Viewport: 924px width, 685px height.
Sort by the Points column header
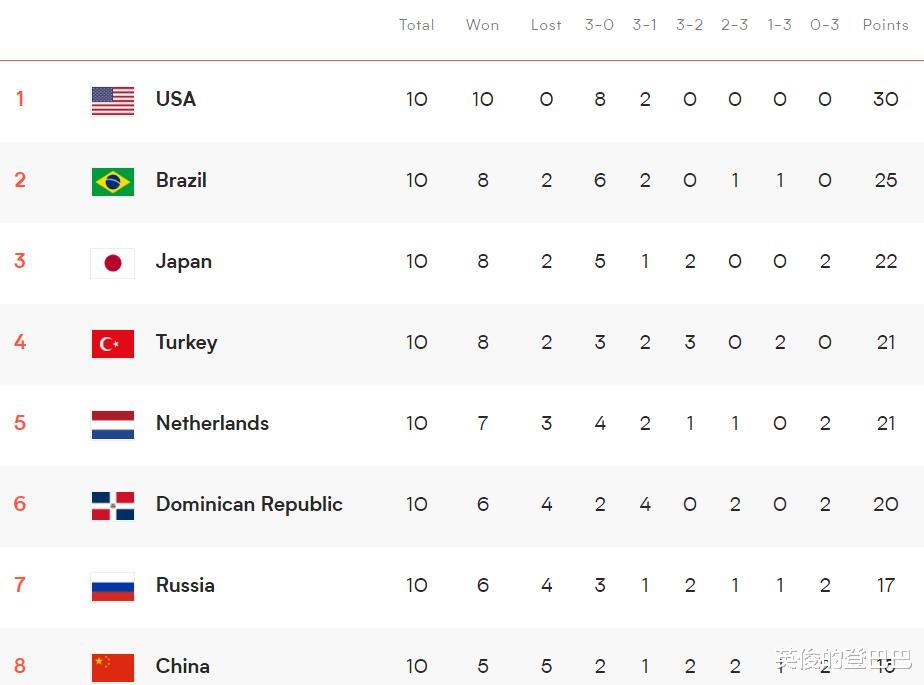pyautogui.click(x=885, y=25)
